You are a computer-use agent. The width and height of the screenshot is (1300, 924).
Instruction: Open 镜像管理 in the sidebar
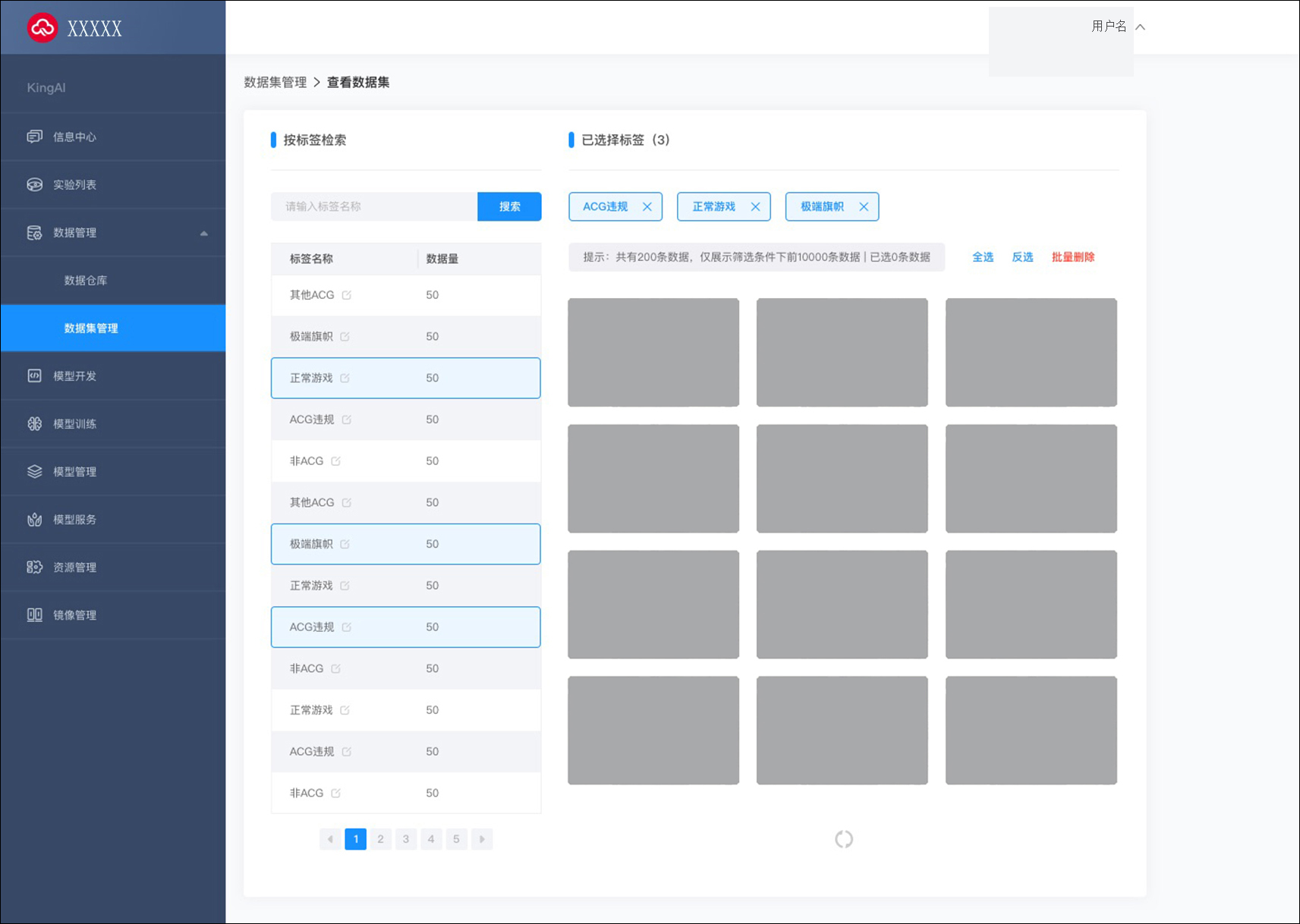[113, 614]
